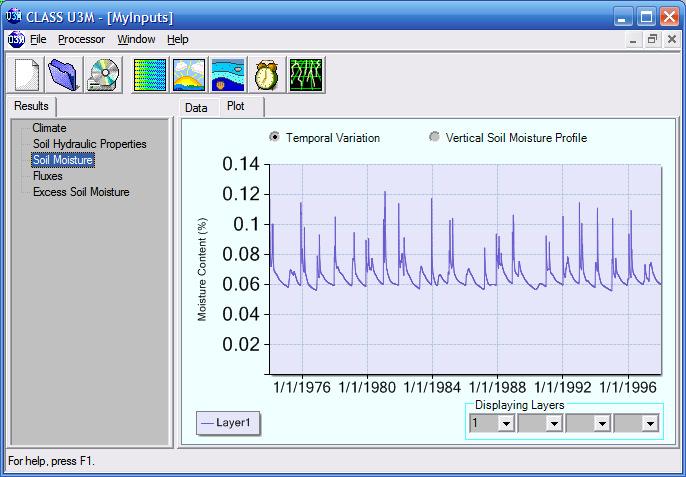Save using the CD disk icon
The height and width of the screenshot is (477, 686).
coord(103,75)
